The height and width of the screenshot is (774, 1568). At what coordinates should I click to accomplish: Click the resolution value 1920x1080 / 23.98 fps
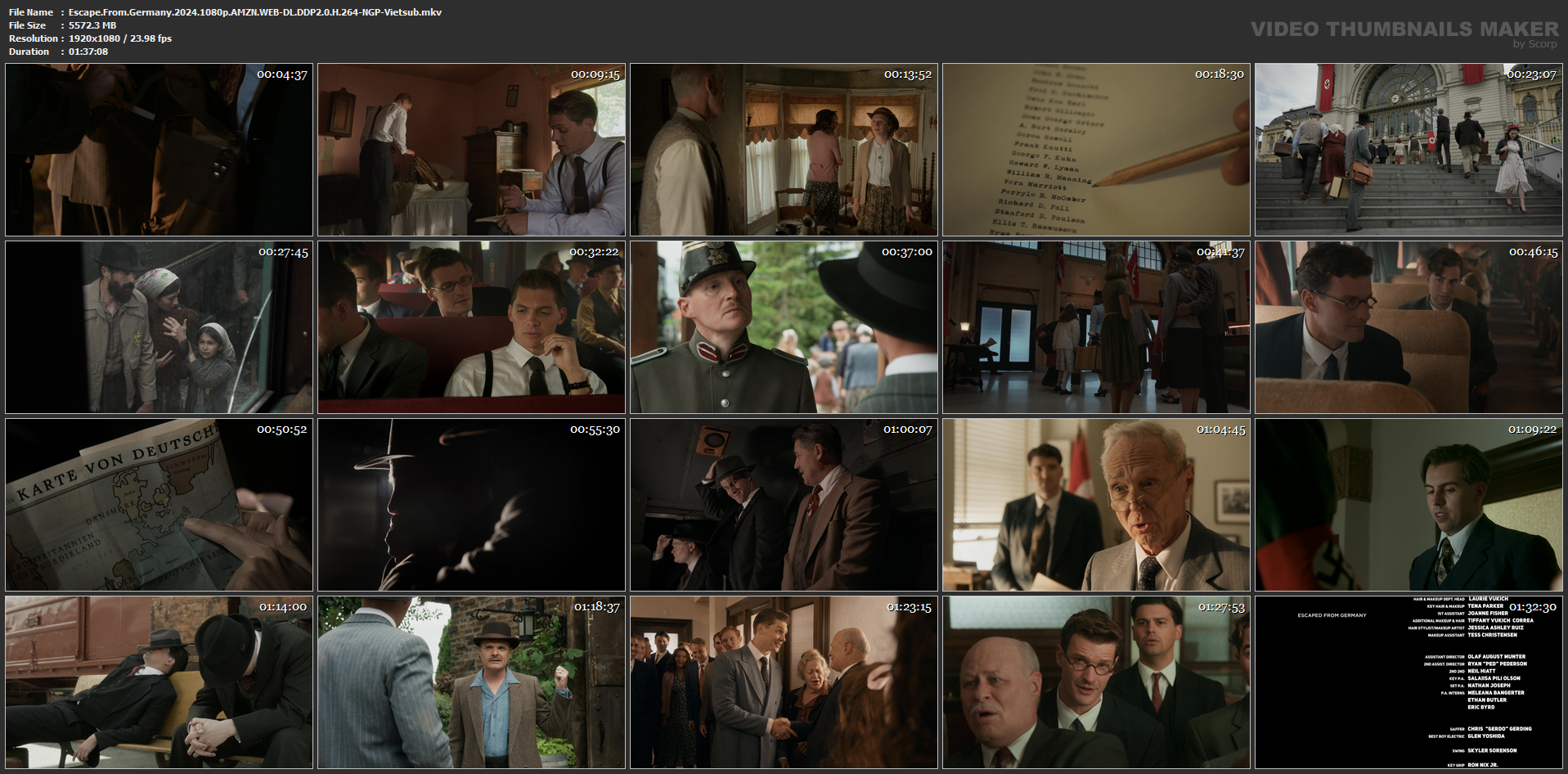(x=120, y=38)
